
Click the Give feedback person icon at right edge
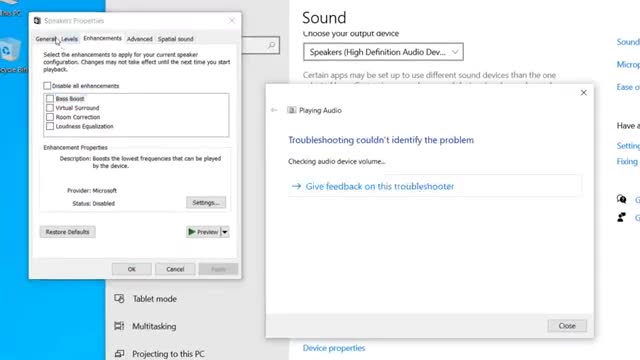click(622, 218)
